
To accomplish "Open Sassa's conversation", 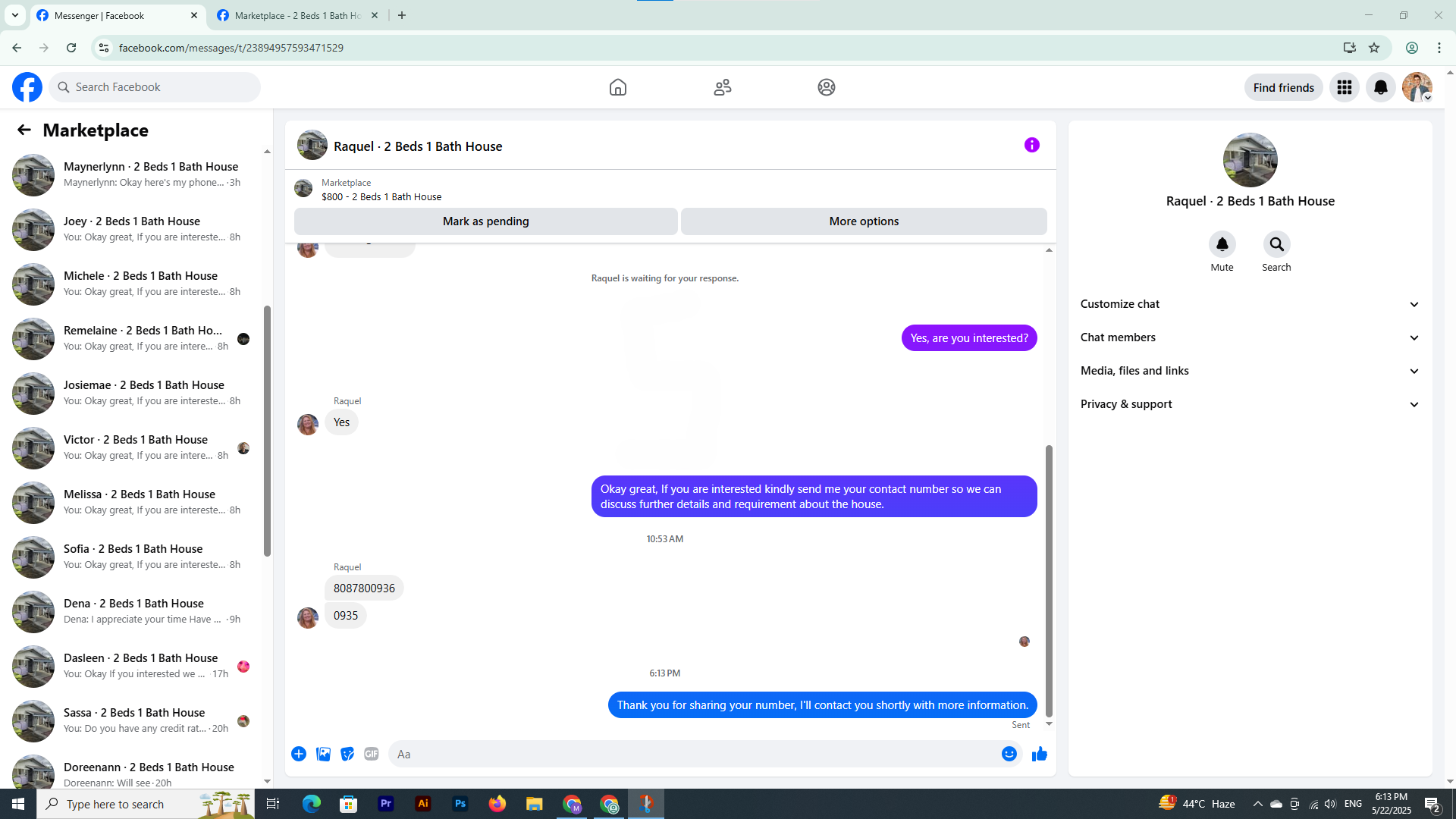I will click(135, 720).
